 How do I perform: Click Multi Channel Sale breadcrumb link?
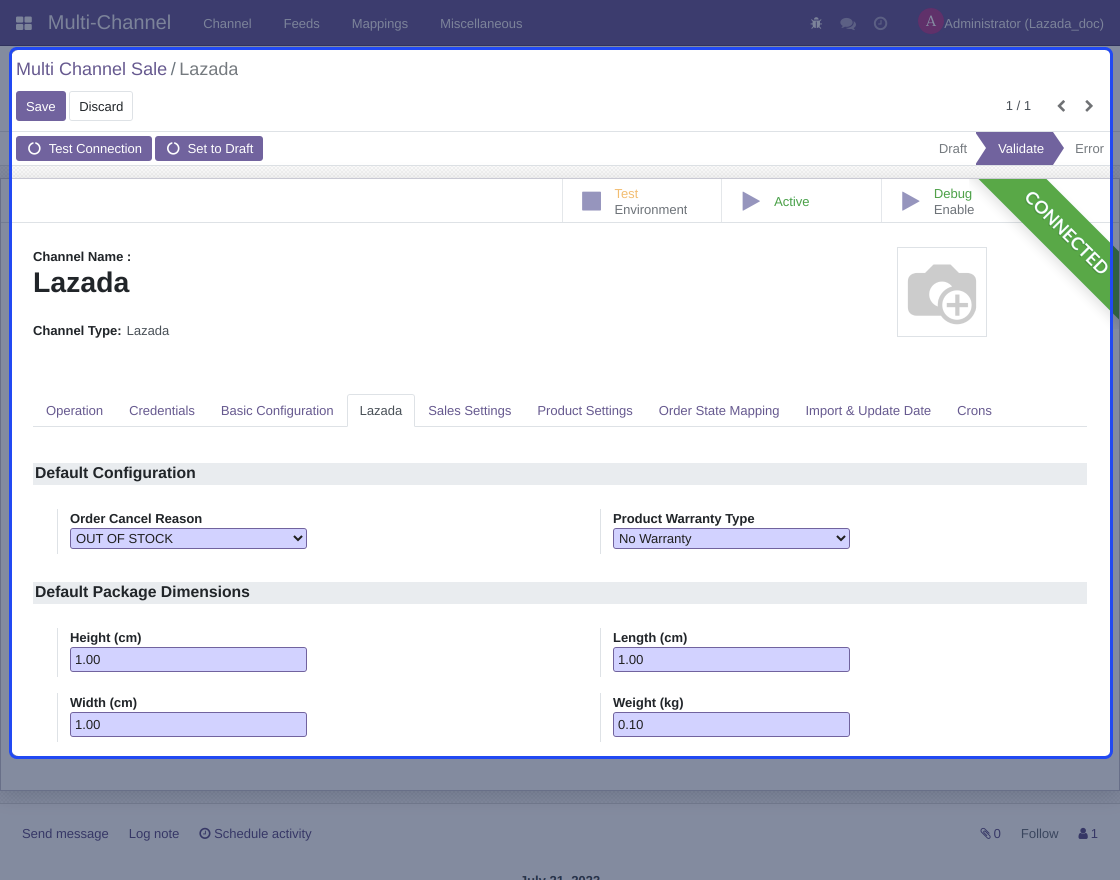click(91, 69)
